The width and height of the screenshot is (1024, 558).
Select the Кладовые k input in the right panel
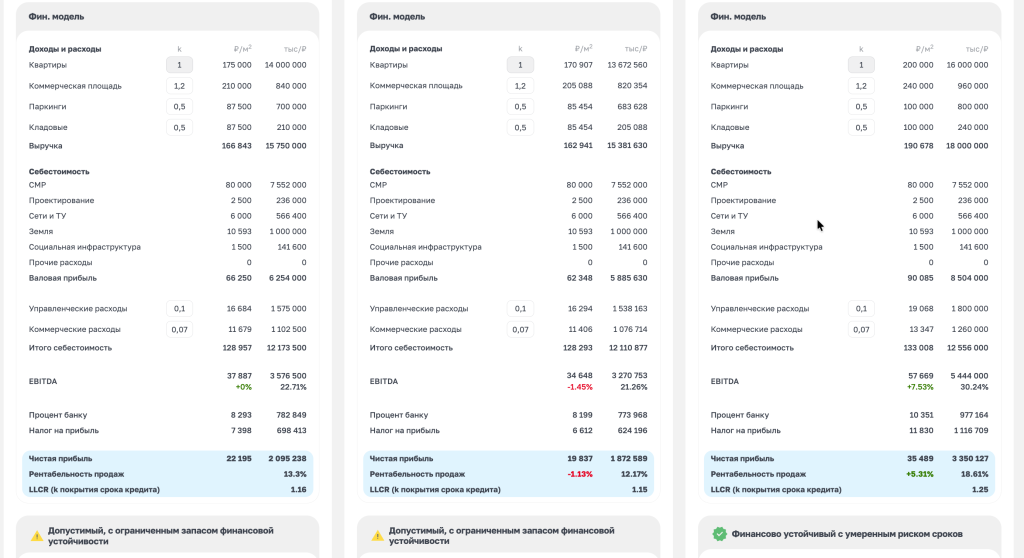[861, 127]
